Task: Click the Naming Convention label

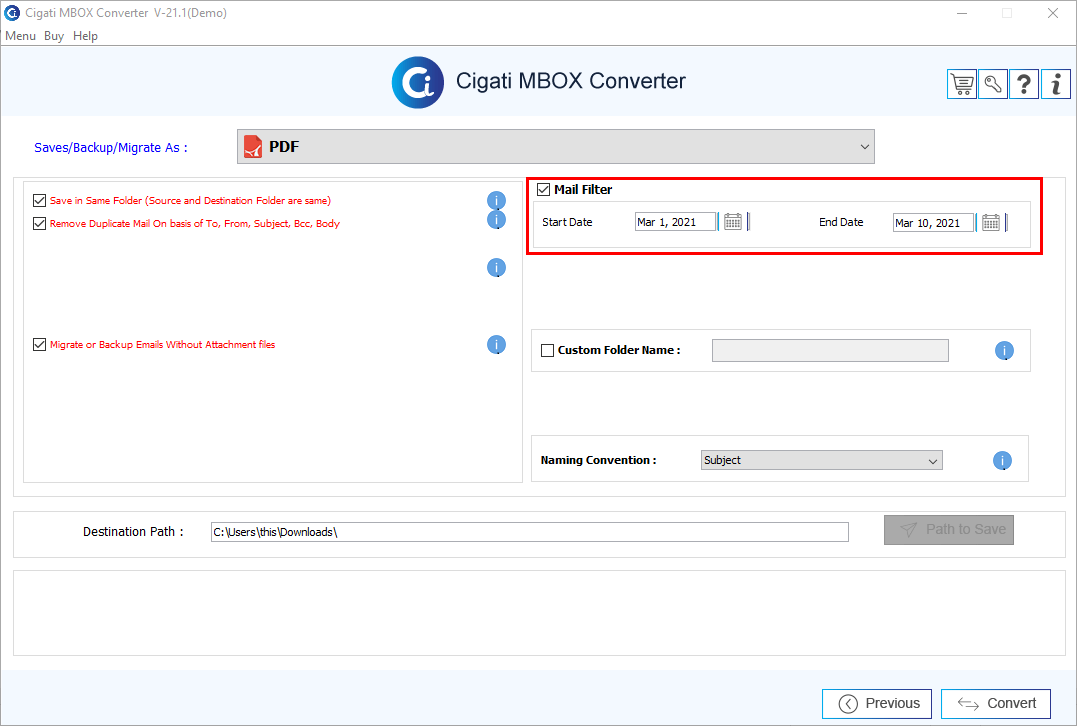Action: pyautogui.click(x=598, y=460)
